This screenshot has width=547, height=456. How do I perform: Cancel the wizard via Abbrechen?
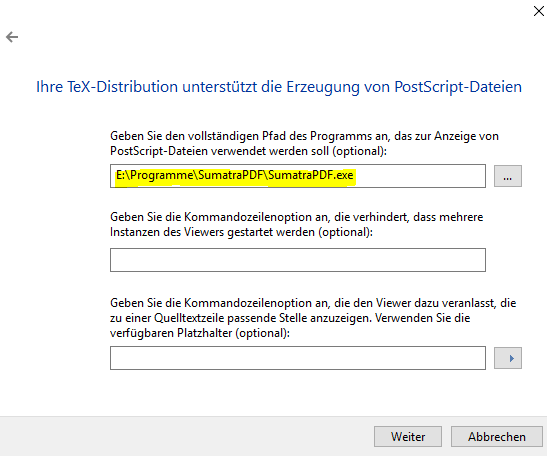click(497, 436)
